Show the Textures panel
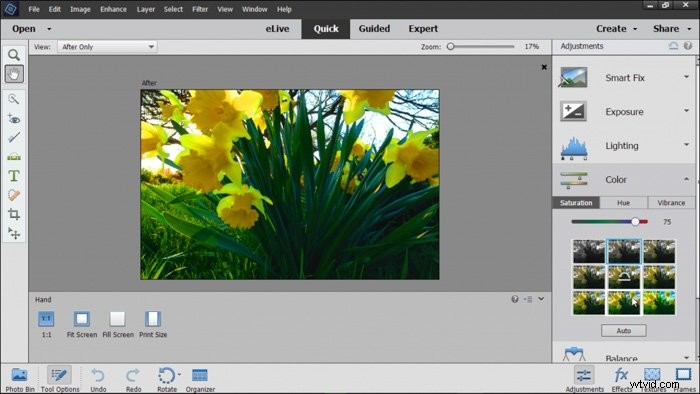 653,379
